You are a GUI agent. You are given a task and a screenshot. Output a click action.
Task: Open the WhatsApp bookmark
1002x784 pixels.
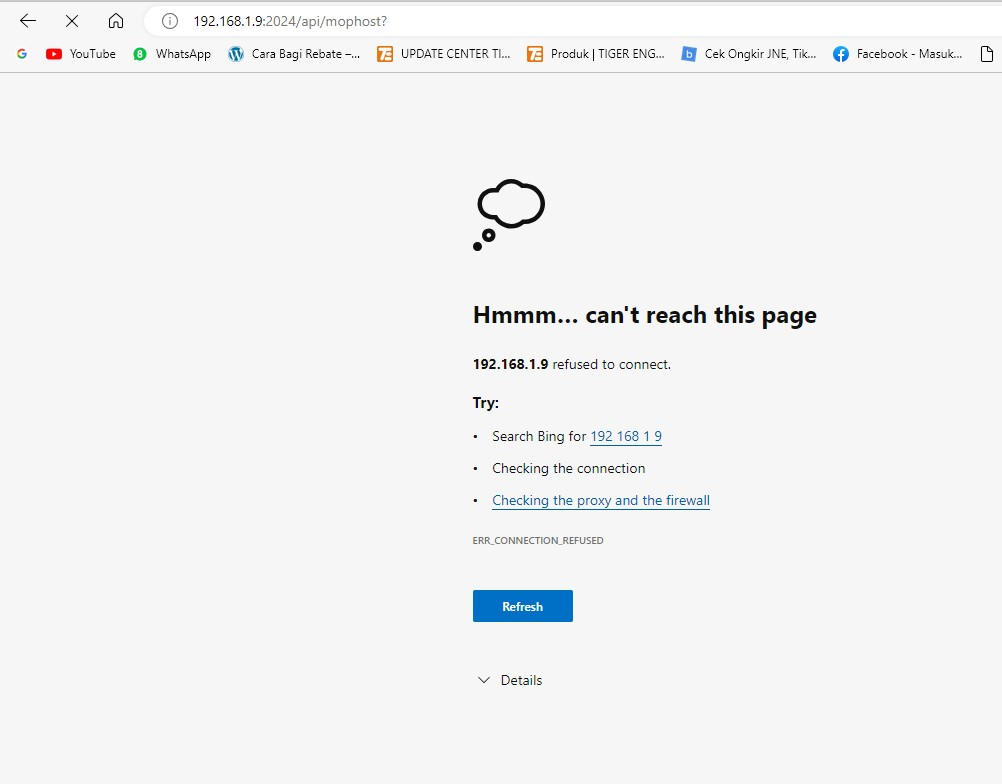point(172,54)
